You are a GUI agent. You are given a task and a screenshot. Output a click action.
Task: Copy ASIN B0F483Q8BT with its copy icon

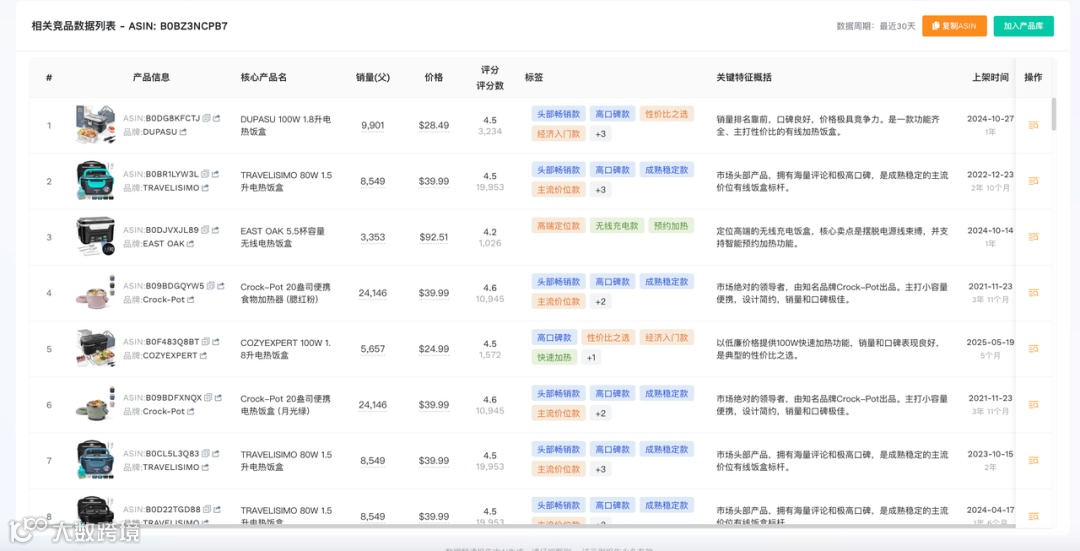206,342
